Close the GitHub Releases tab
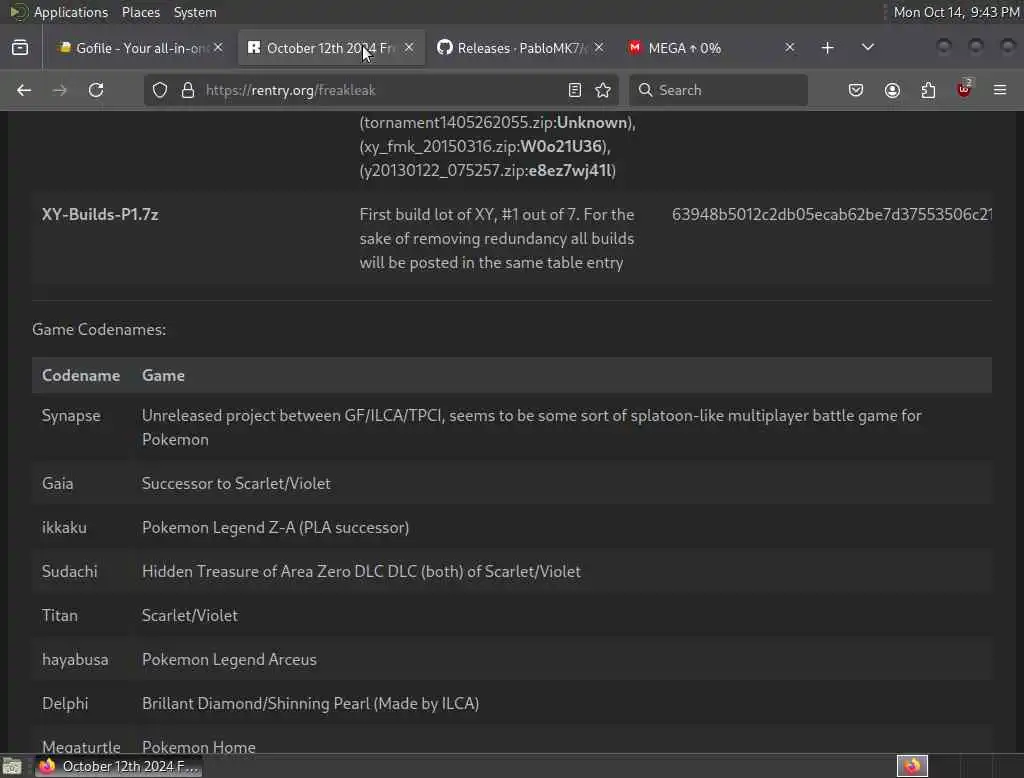This screenshot has width=1024, height=778. 599,48
